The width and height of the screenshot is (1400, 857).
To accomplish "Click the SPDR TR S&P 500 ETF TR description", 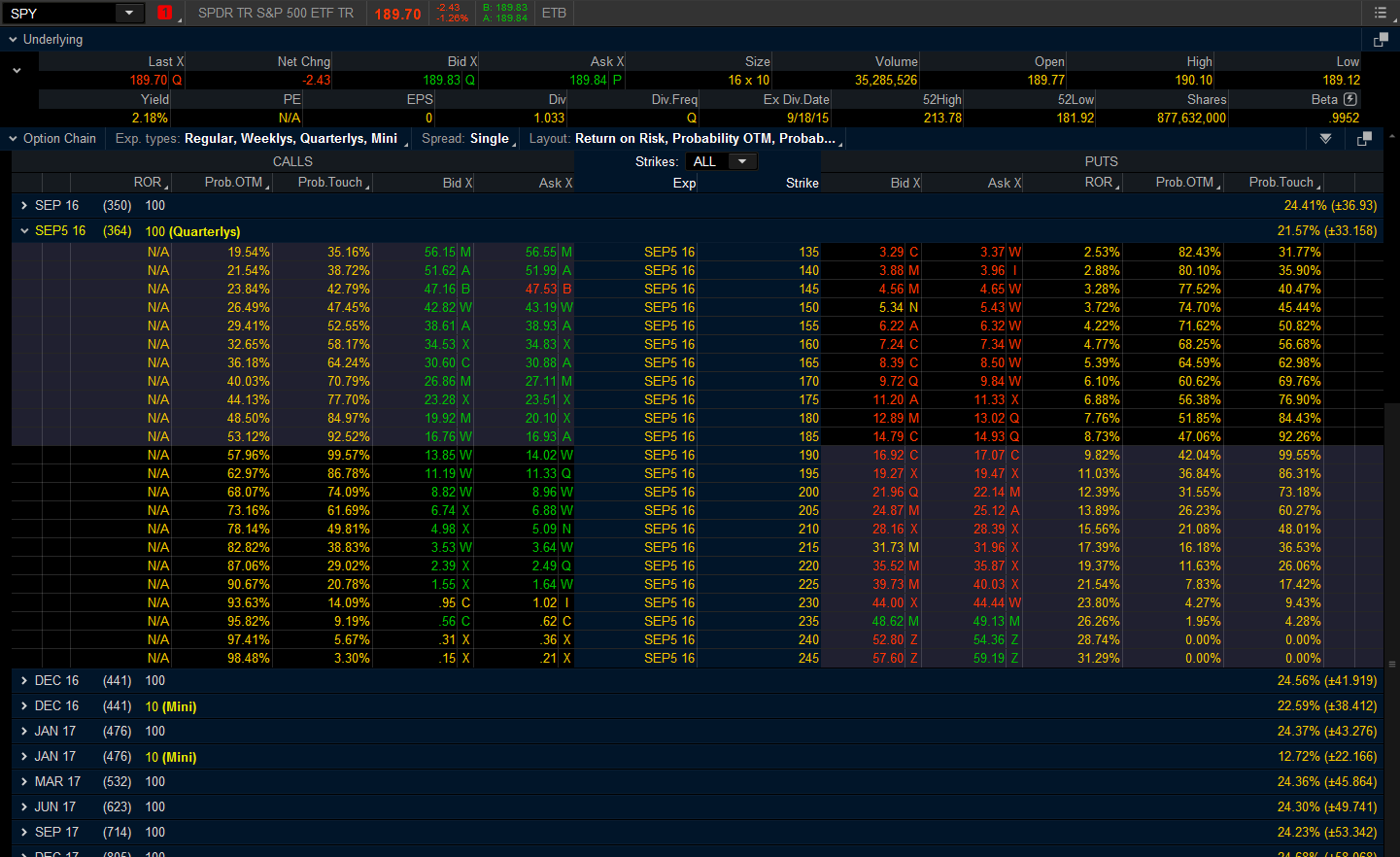I will (276, 13).
